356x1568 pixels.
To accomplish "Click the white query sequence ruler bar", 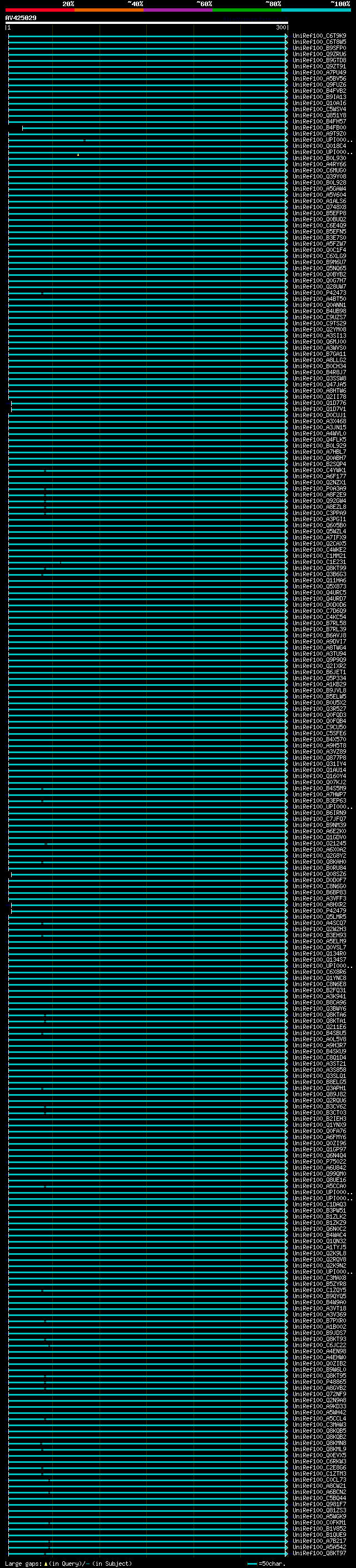I will tap(147, 23).
